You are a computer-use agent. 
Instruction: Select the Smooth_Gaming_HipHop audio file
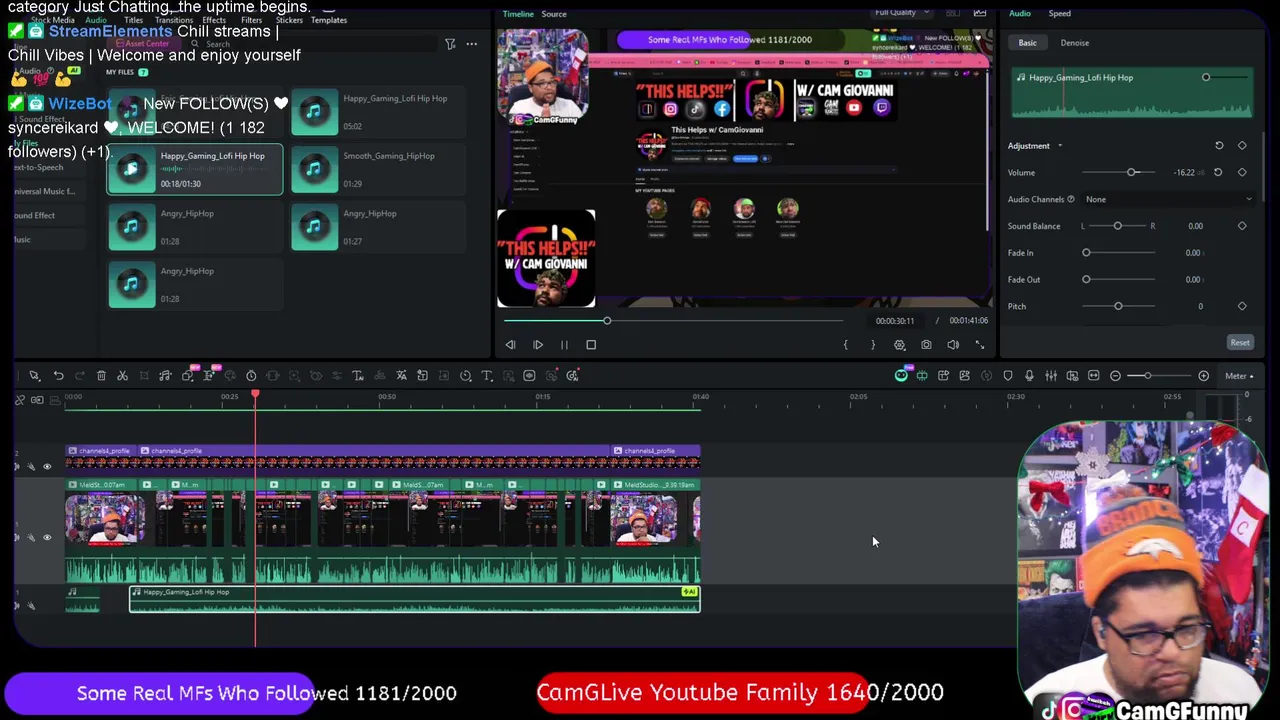[x=378, y=169]
